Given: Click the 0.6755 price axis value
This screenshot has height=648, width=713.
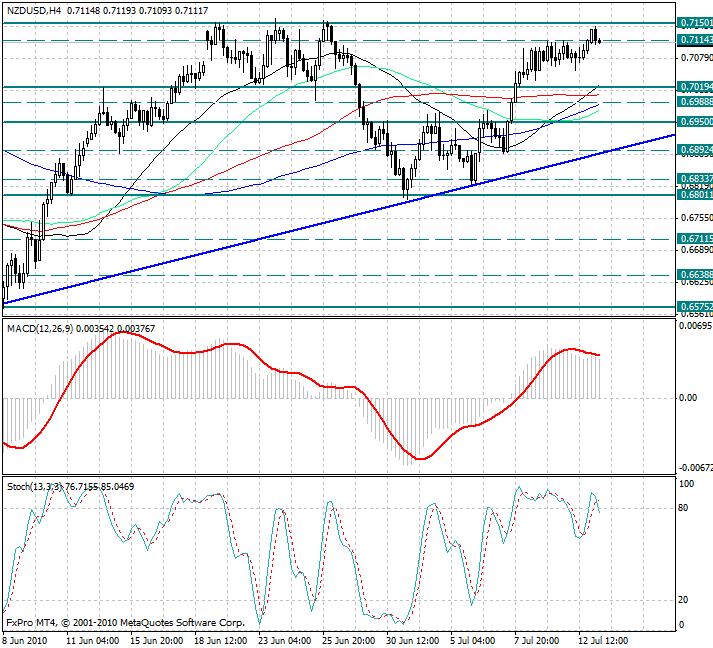Looking at the screenshot, I should tap(696, 218).
